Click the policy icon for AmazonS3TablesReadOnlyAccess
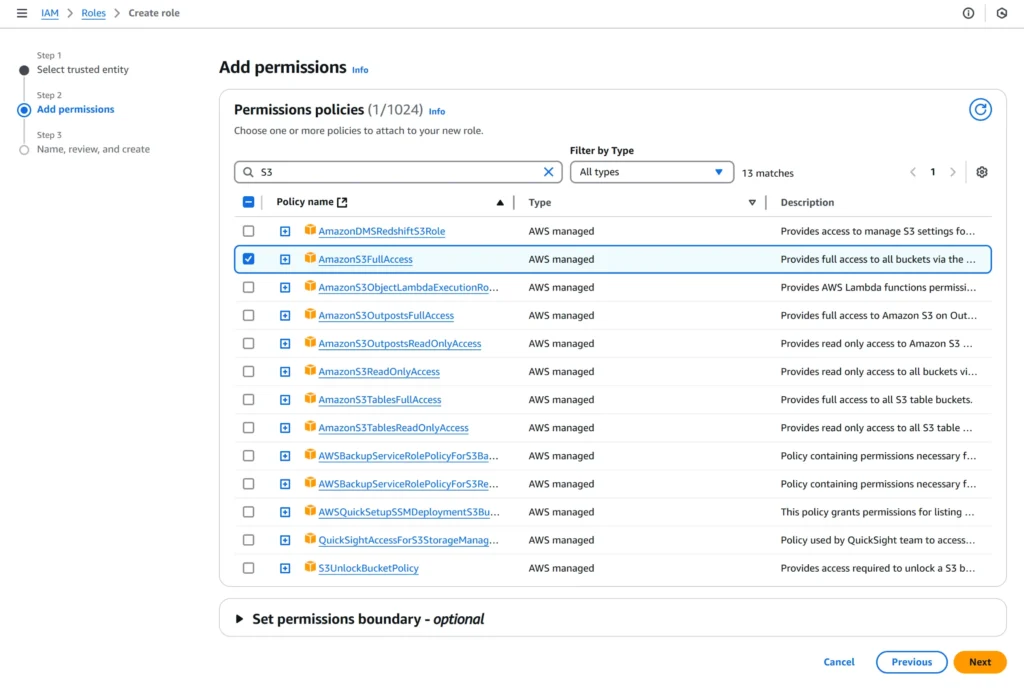 [x=310, y=426]
